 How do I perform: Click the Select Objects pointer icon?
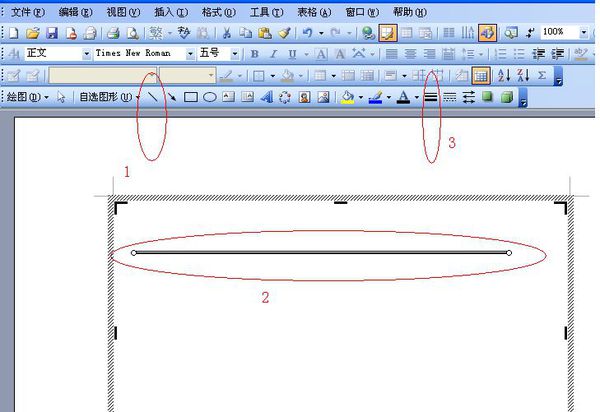click(61, 97)
